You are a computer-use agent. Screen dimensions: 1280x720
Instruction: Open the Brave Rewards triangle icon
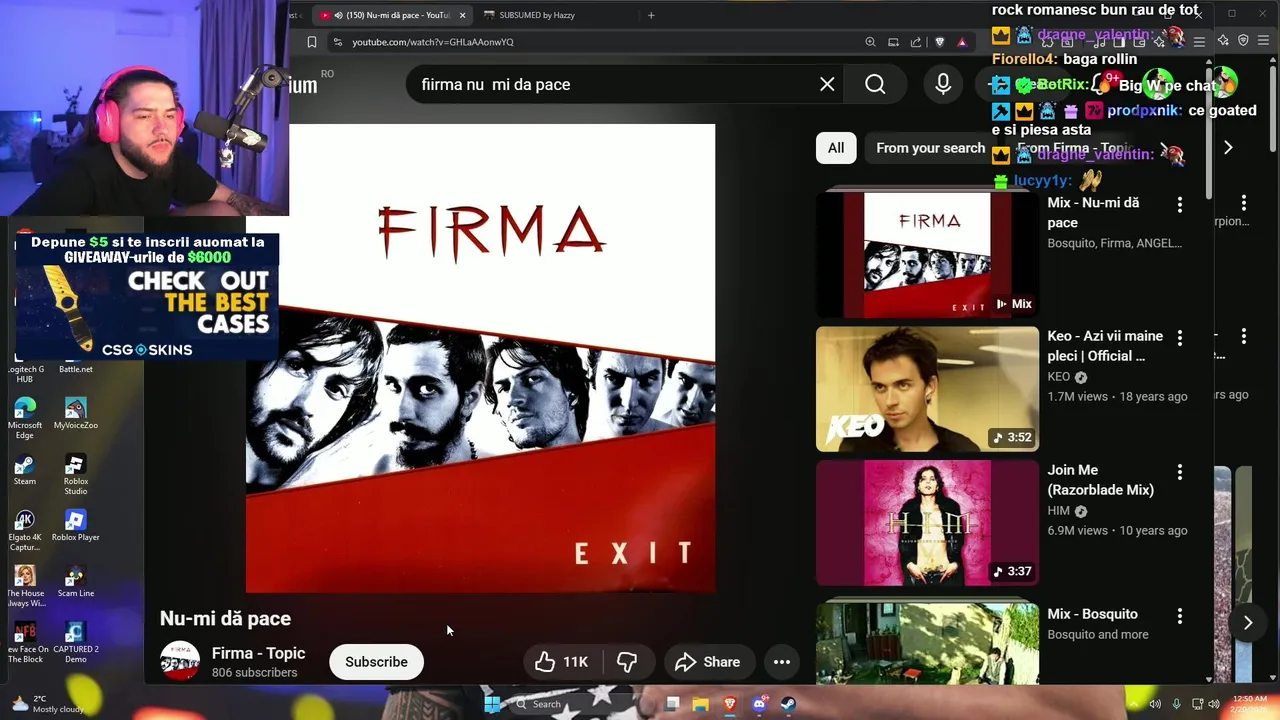pyautogui.click(x=962, y=42)
